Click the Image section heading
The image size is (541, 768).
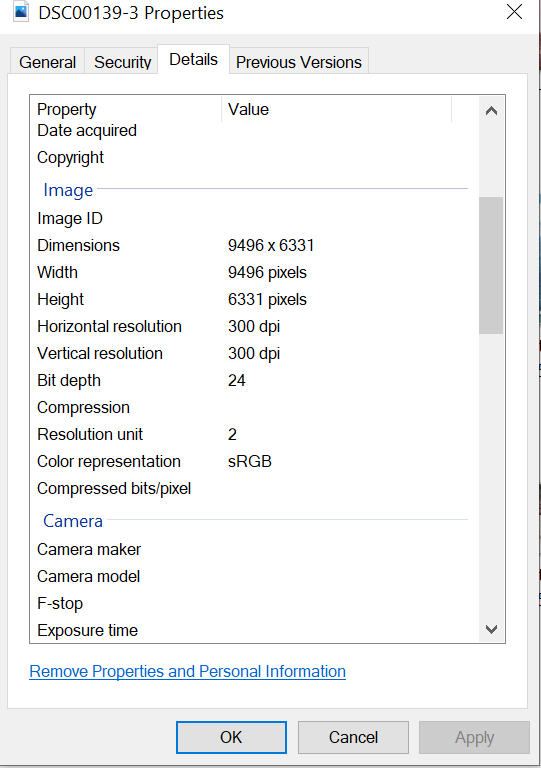coord(68,190)
